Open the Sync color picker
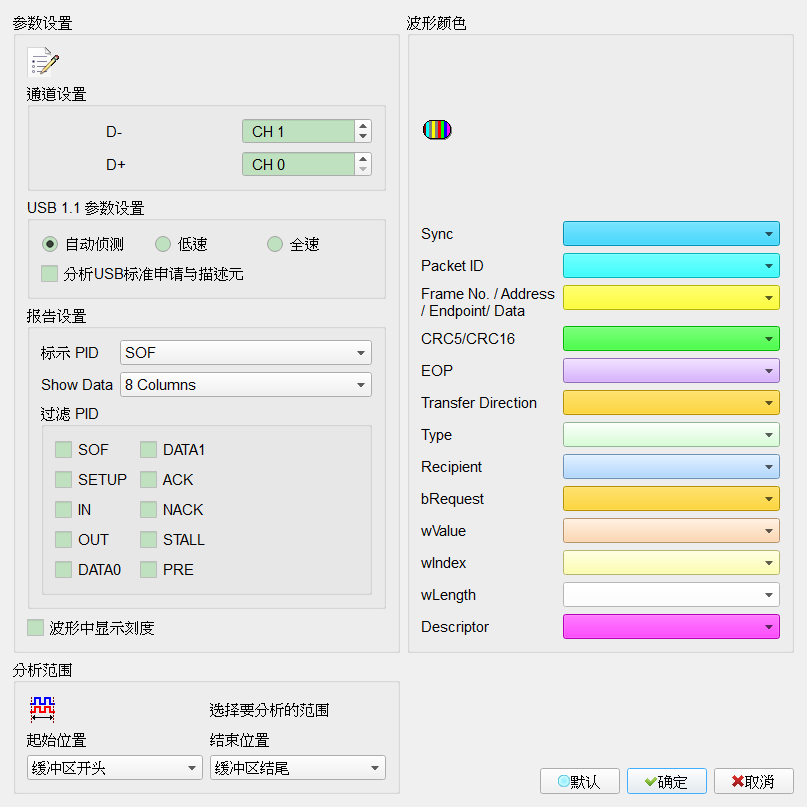The image size is (807, 807). click(671, 234)
